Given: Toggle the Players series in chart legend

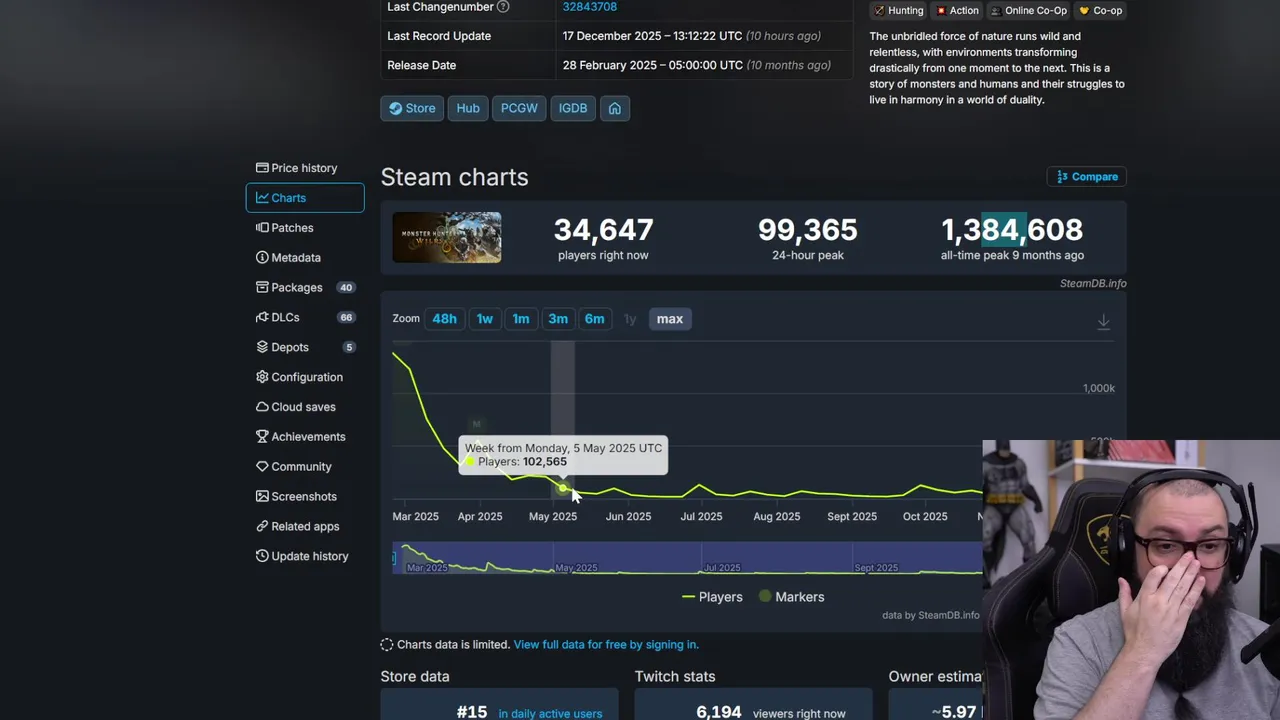Looking at the screenshot, I should tap(712, 597).
